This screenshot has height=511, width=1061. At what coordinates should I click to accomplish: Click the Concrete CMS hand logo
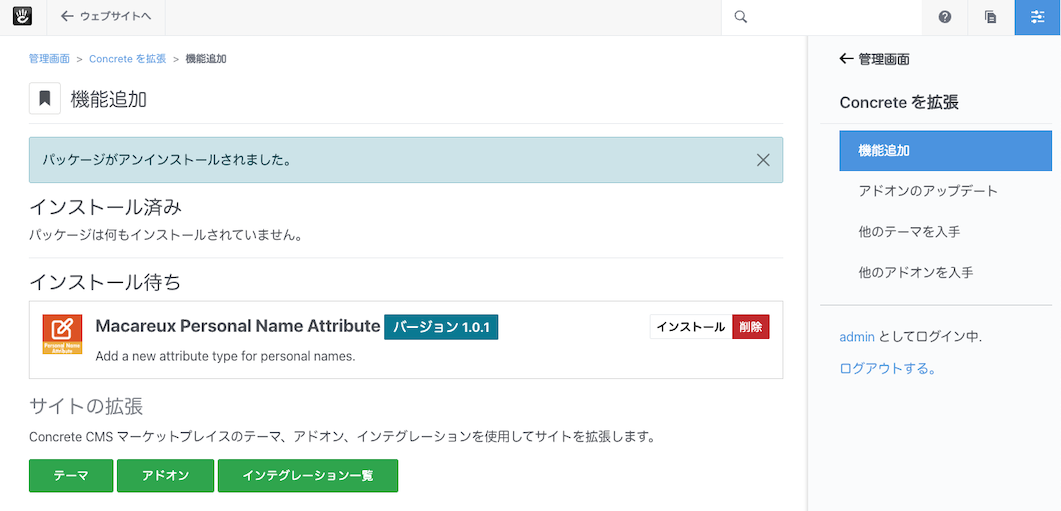tap(23, 17)
